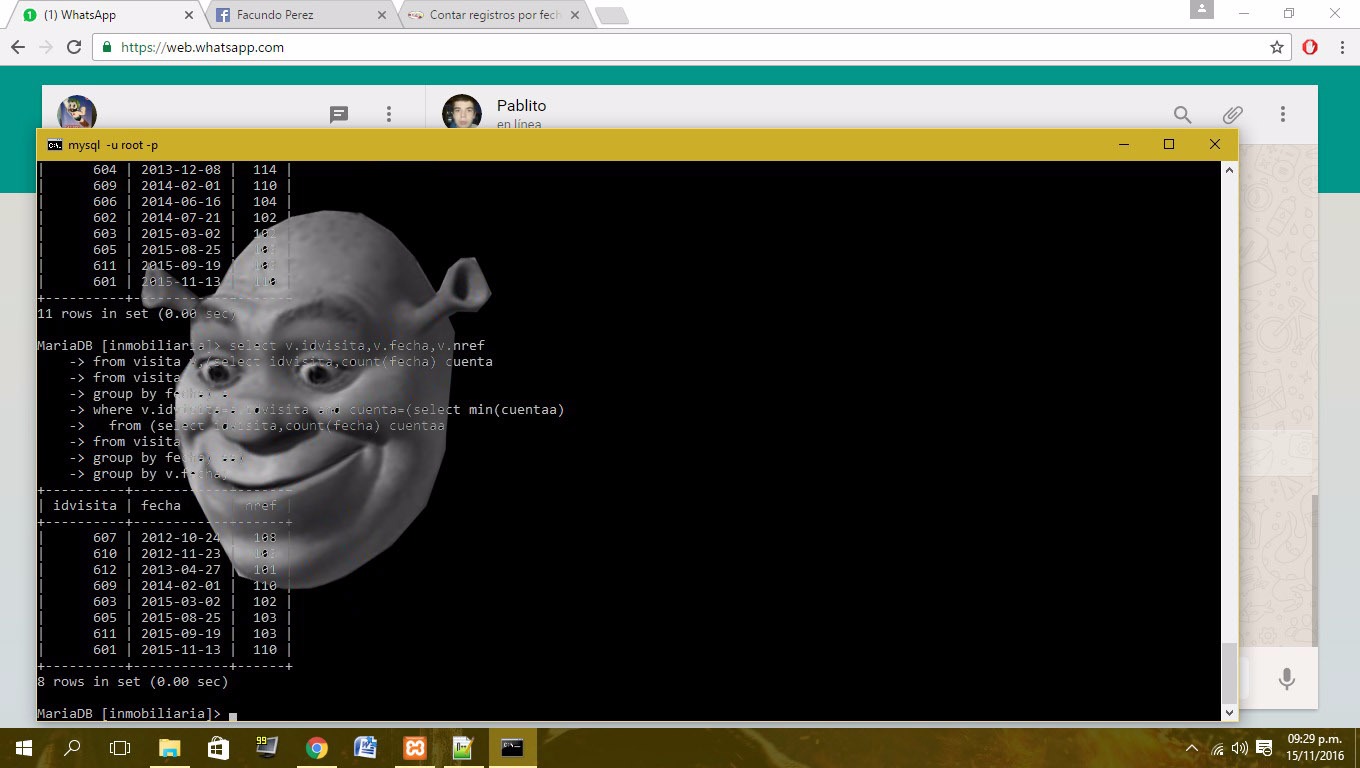Open the mysql console window system icon
The width and height of the screenshot is (1360, 768).
click(x=55, y=145)
